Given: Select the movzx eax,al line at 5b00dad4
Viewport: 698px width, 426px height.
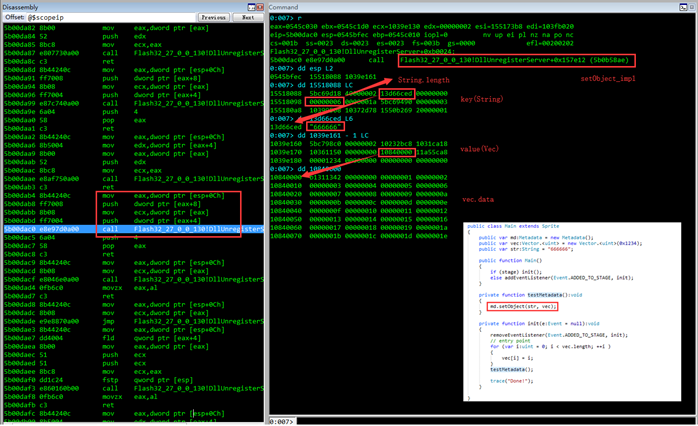Looking at the screenshot, I should point(134,288).
